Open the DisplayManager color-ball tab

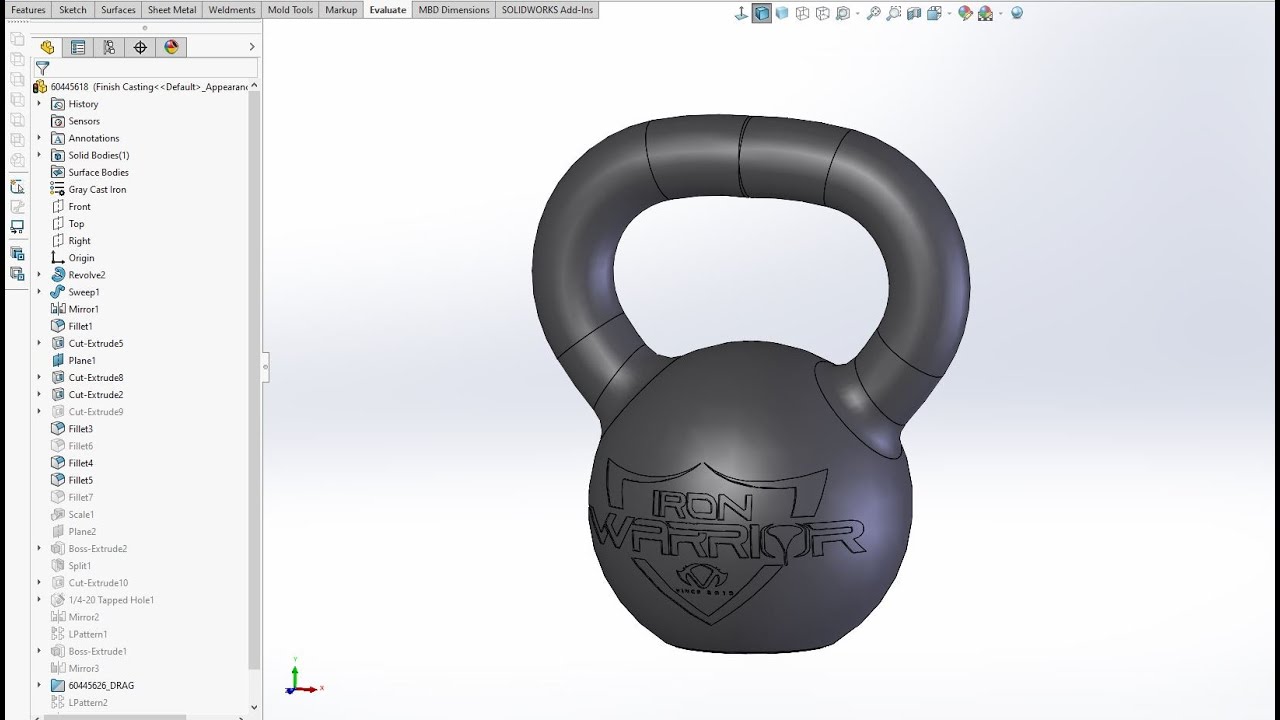[171, 47]
